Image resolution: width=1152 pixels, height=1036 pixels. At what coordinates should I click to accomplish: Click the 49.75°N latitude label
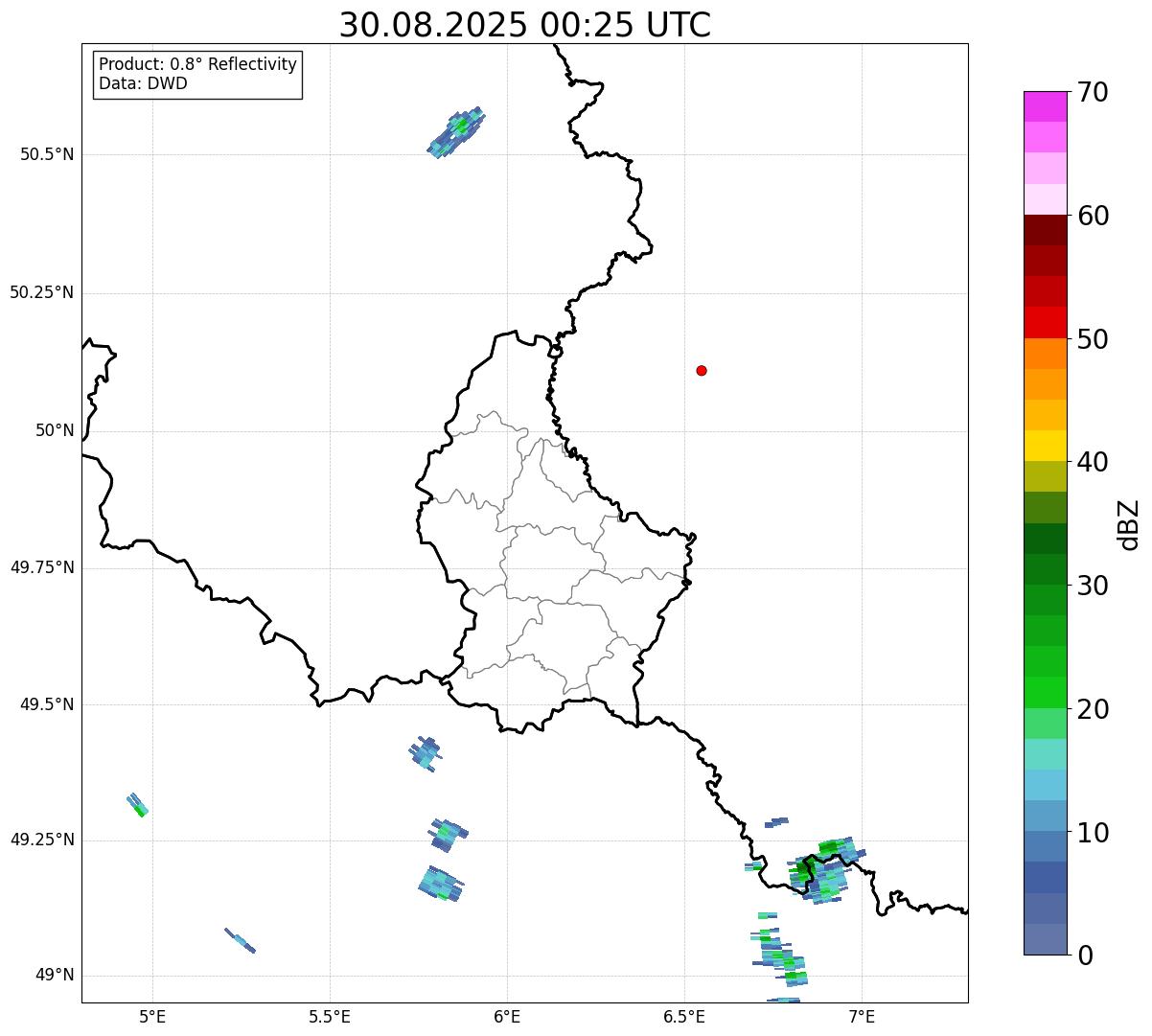[41, 567]
